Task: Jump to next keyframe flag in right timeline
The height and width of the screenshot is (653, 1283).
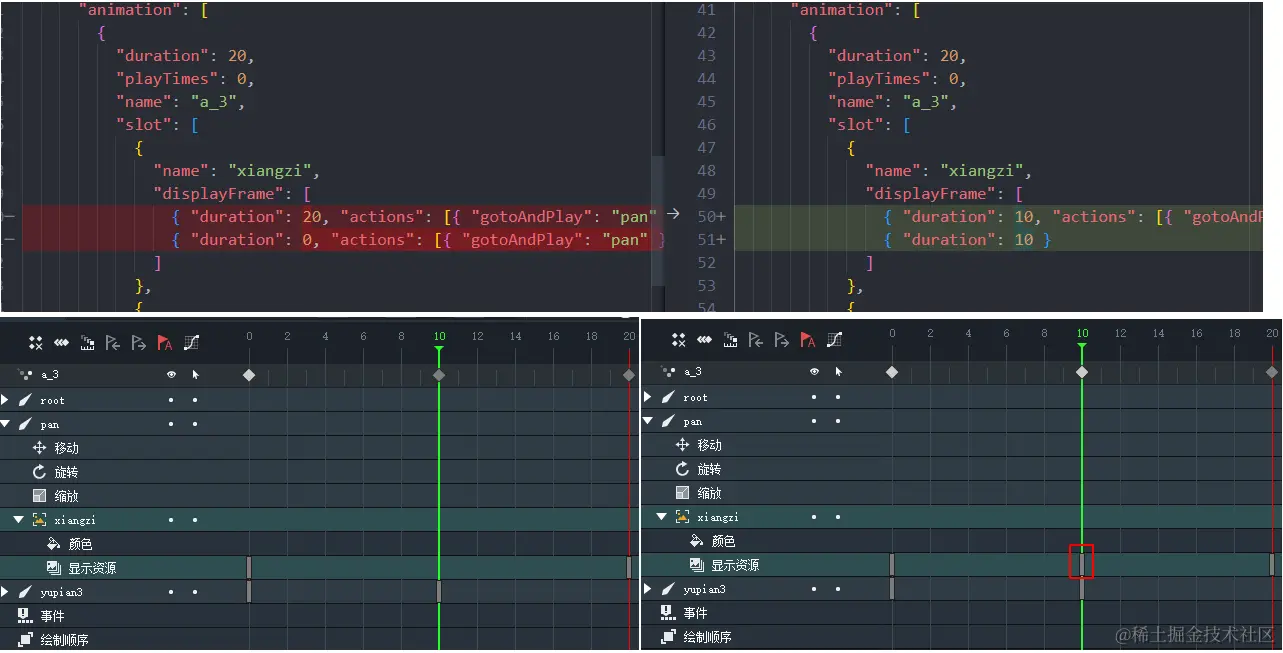Action: coord(782,340)
